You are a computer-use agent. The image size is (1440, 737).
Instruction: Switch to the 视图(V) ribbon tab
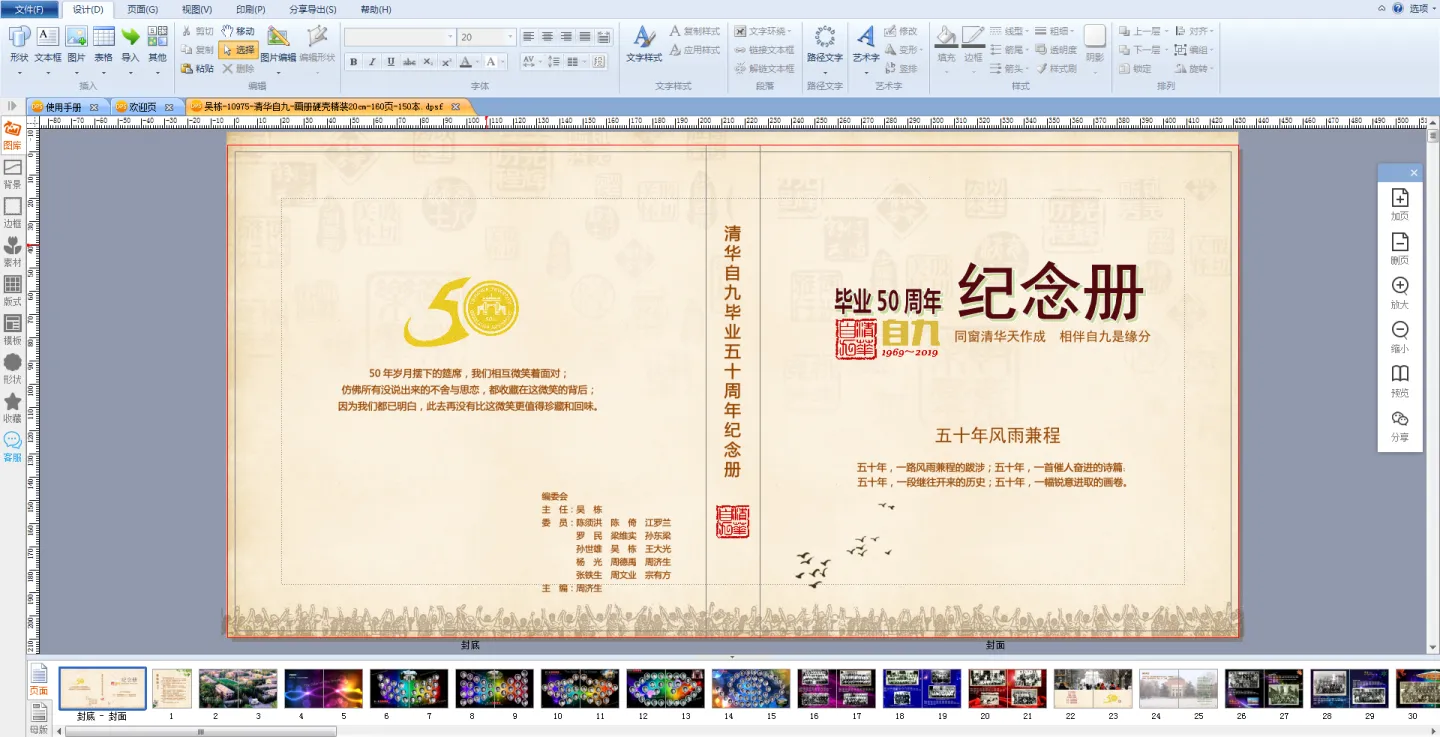coord(197,9)
